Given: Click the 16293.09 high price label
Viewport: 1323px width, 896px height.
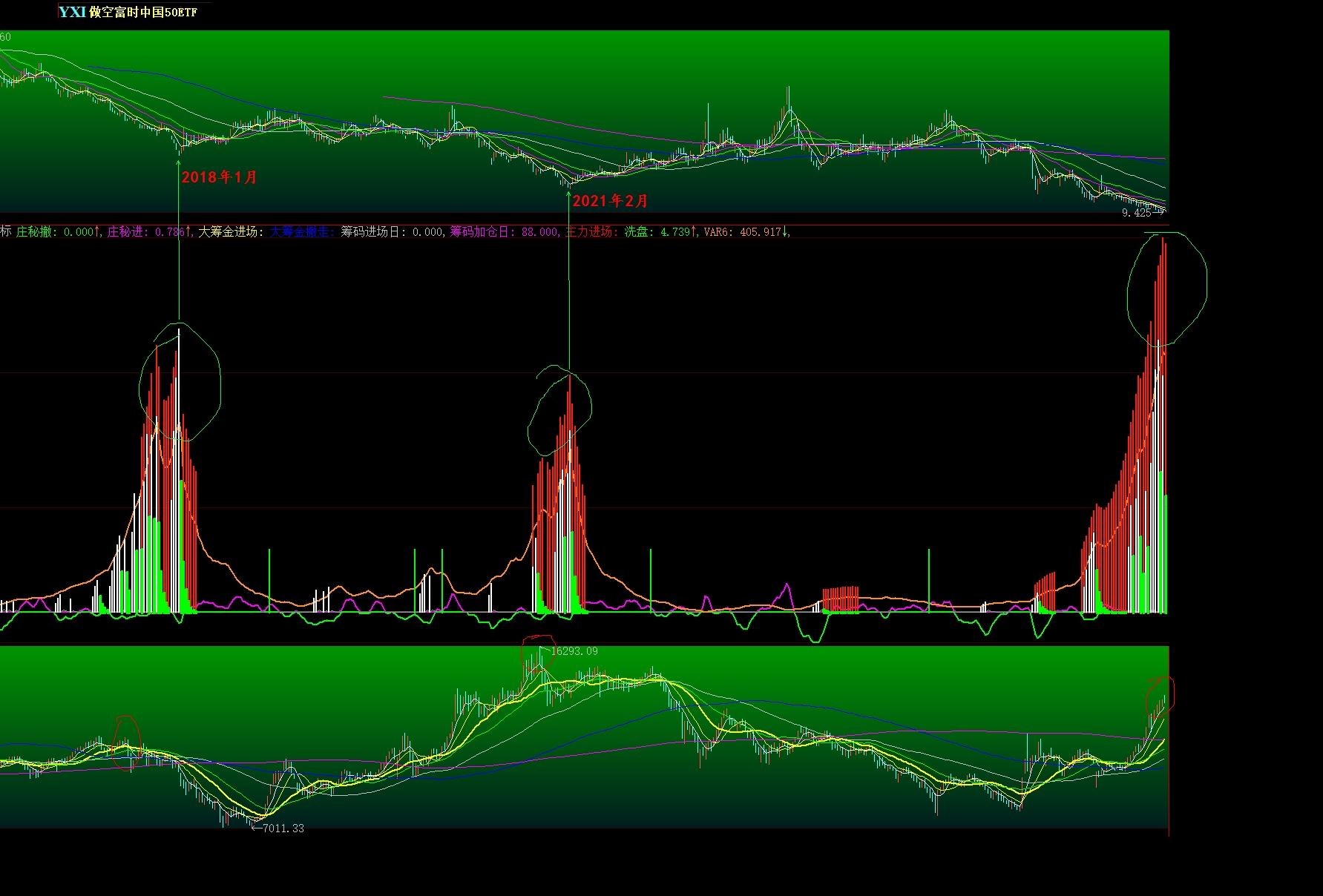Looking at the screenshot, I should click(574, 651).
